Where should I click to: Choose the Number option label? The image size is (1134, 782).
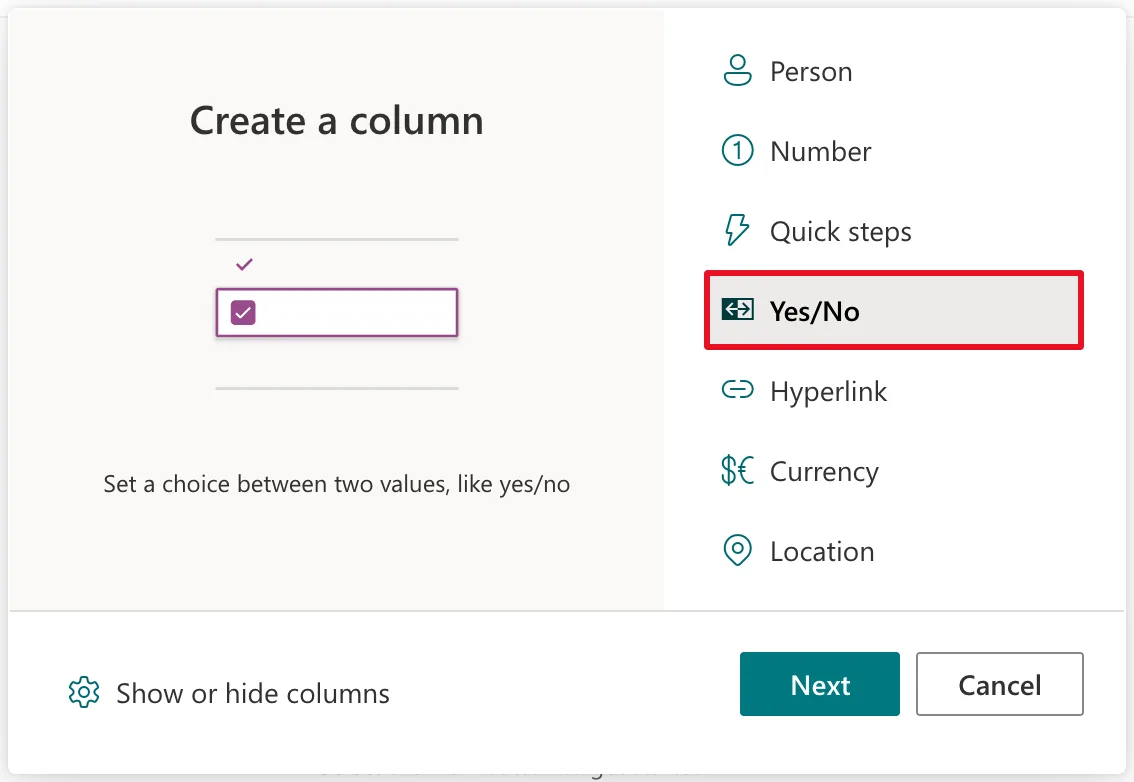click(x=820, y=151)
